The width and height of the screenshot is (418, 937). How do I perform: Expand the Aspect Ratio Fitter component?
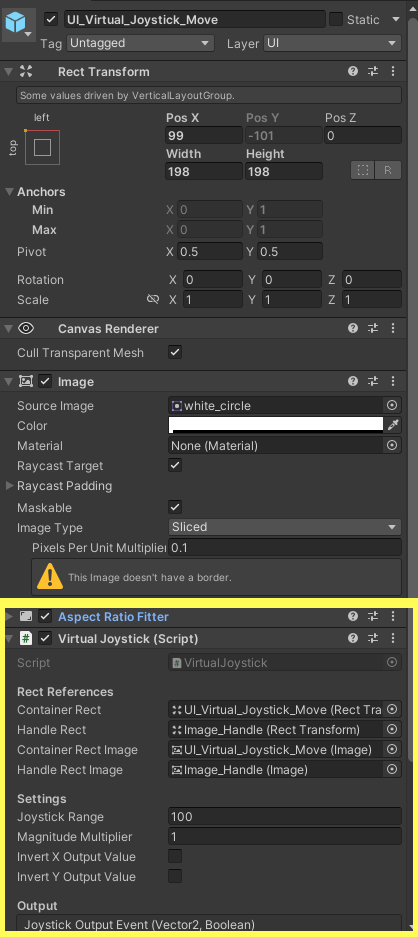[x=8, y=616]
